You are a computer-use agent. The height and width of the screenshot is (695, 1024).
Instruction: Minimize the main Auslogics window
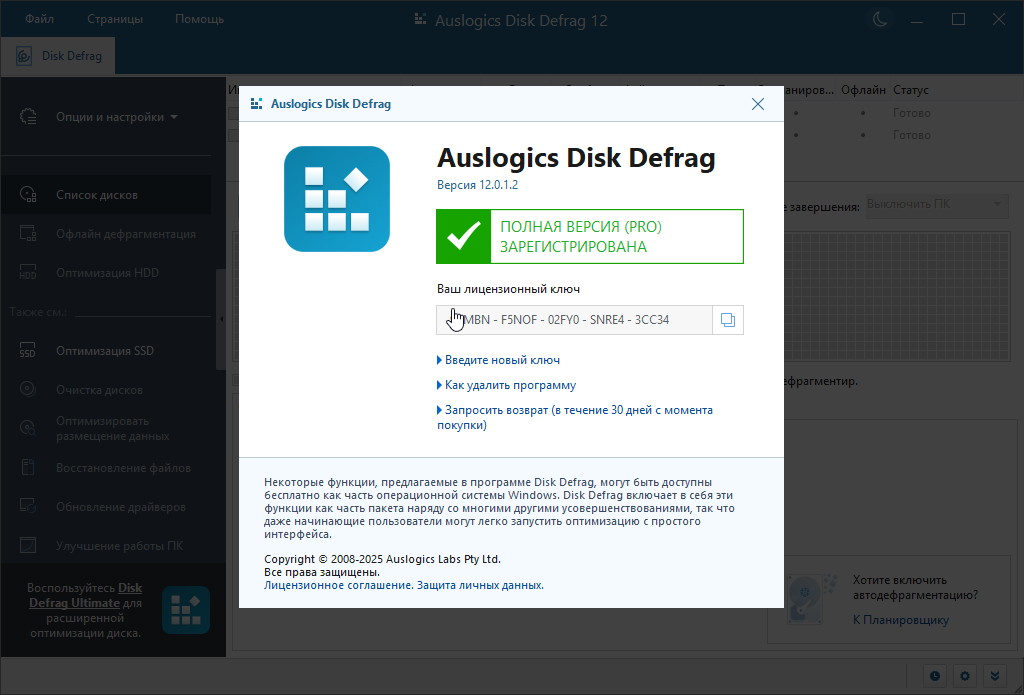[x=917, y=20]
